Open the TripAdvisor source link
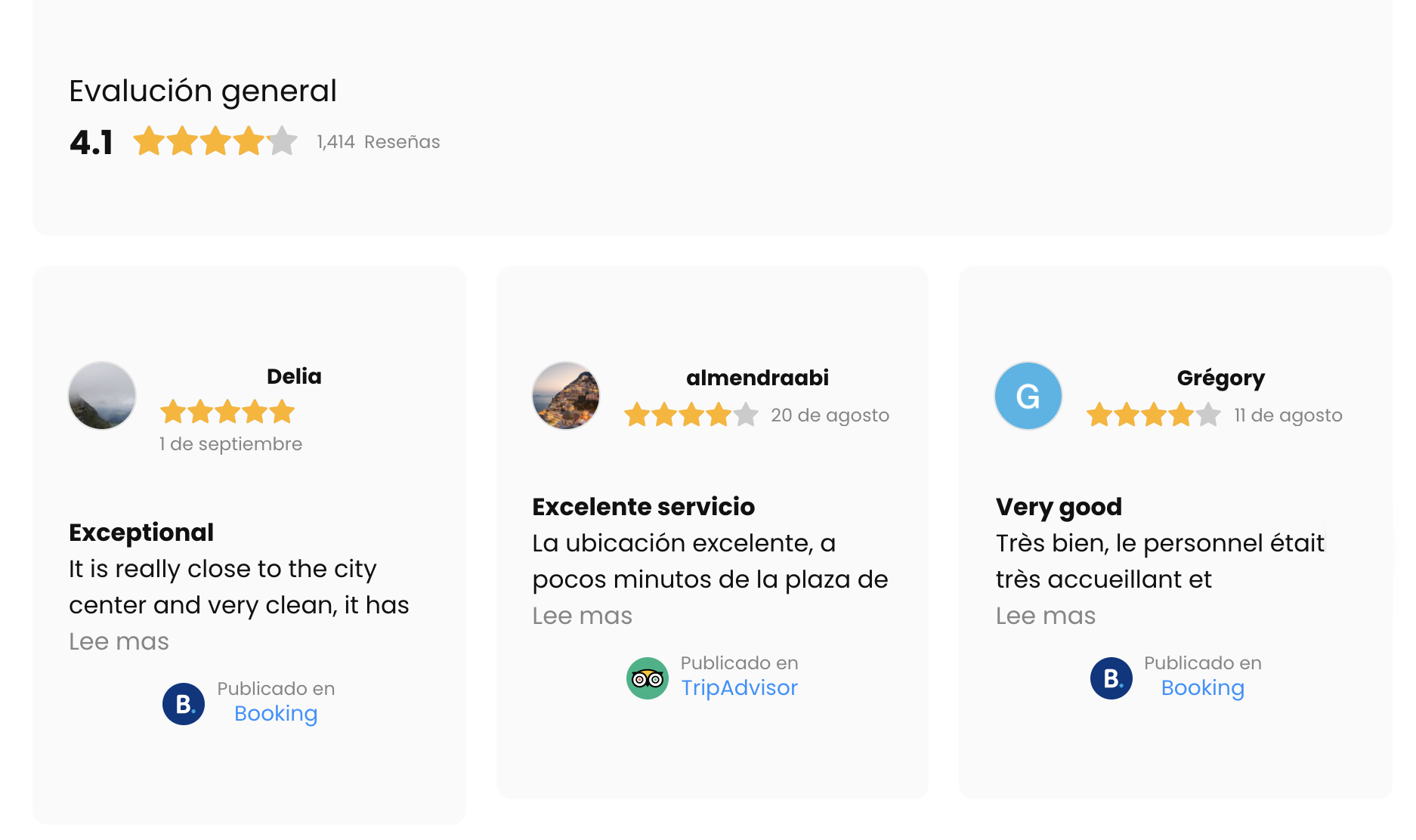The width and height of the screenshot is (1416, 840). [x=739, y=687]
